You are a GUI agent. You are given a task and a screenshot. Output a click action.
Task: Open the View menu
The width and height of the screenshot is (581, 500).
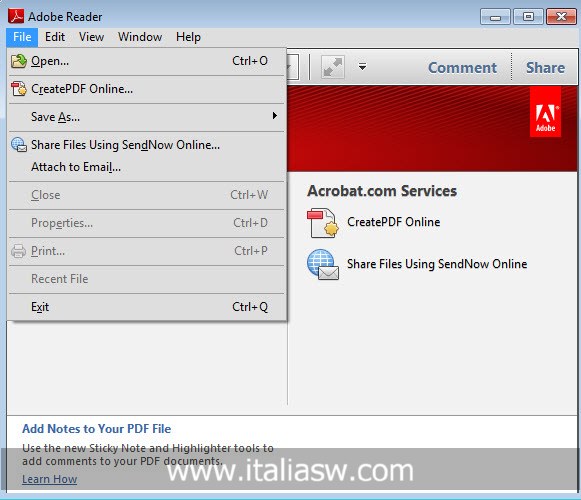click(x=91, y=37)
